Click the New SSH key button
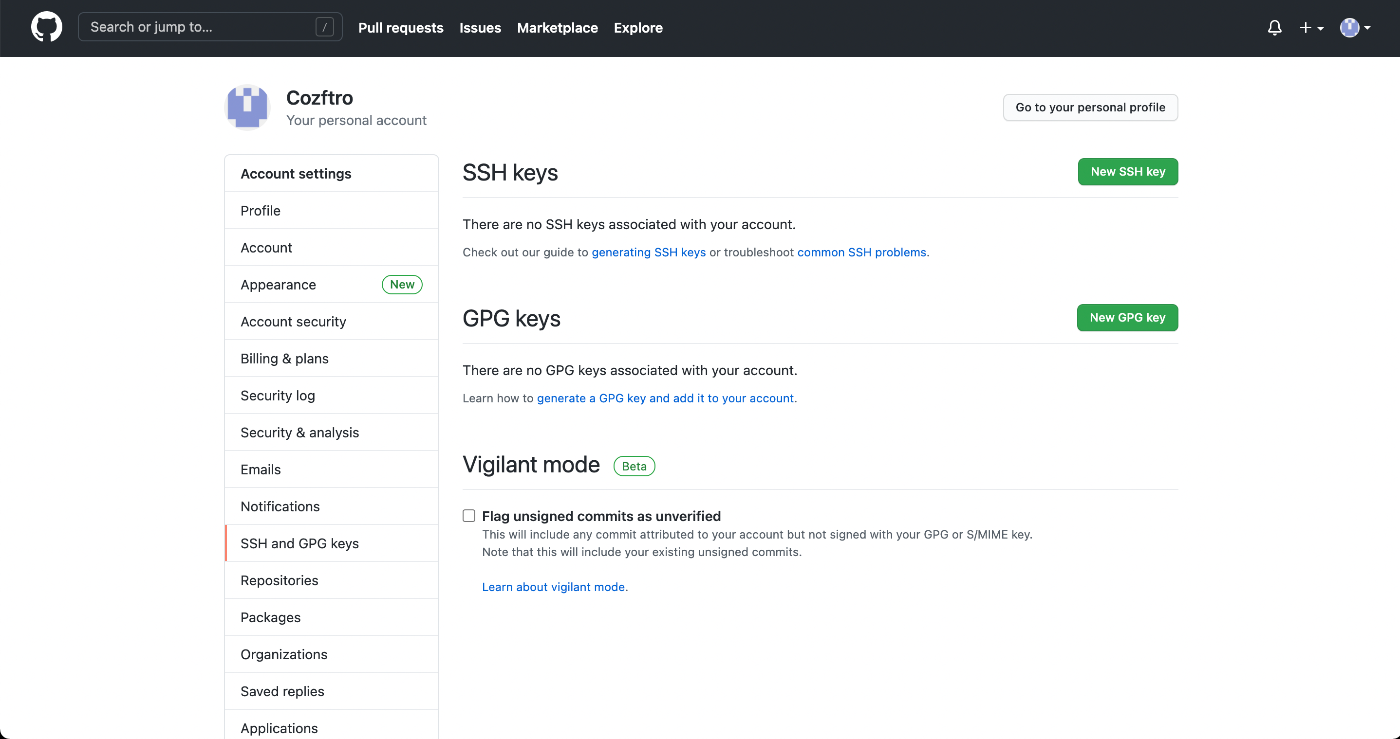This screenshot has width=1400, height=739. point(1128,172)
